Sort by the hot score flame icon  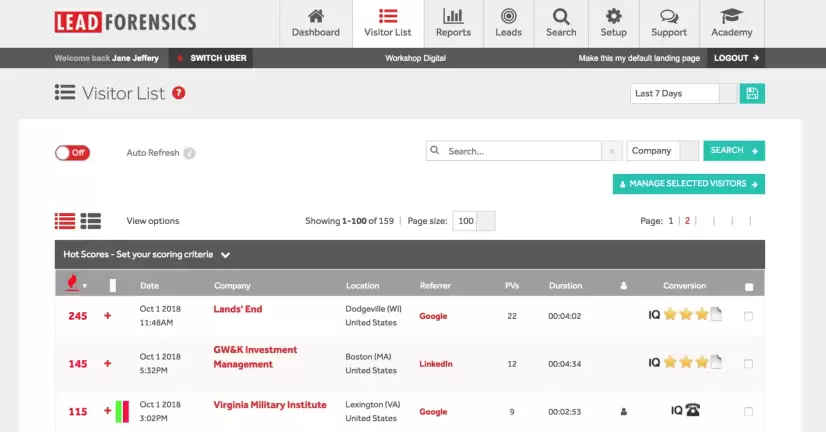tap(72, 283)
